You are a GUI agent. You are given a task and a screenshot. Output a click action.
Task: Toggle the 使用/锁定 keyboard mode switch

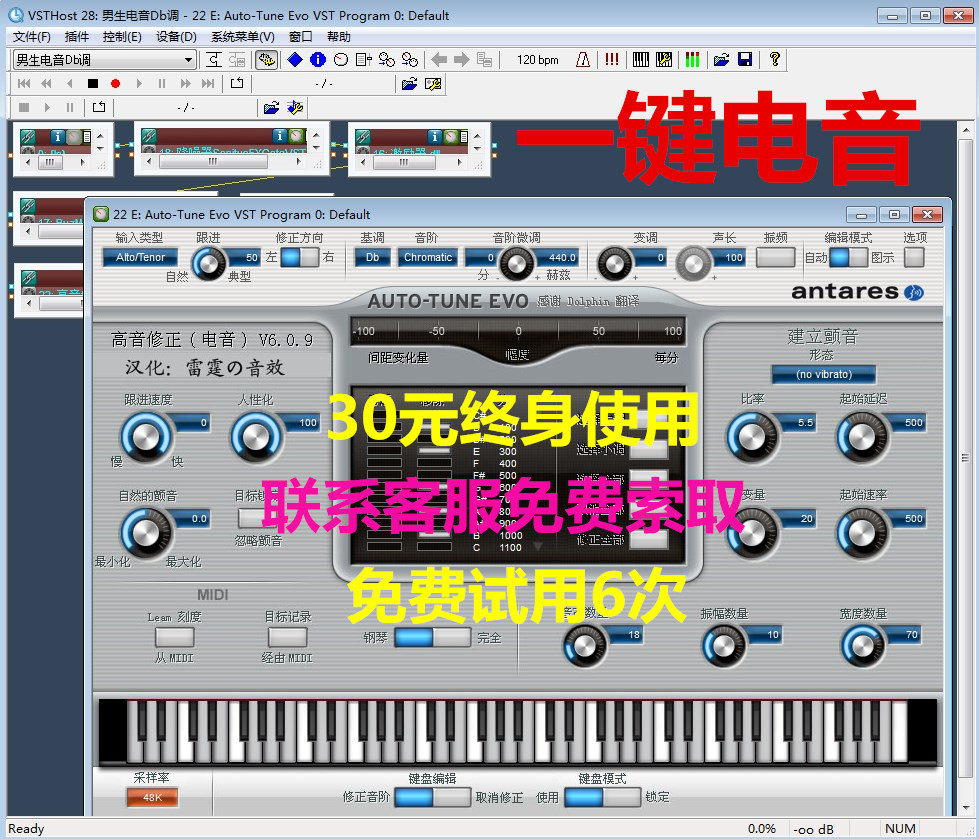click(x=603, y=797)
